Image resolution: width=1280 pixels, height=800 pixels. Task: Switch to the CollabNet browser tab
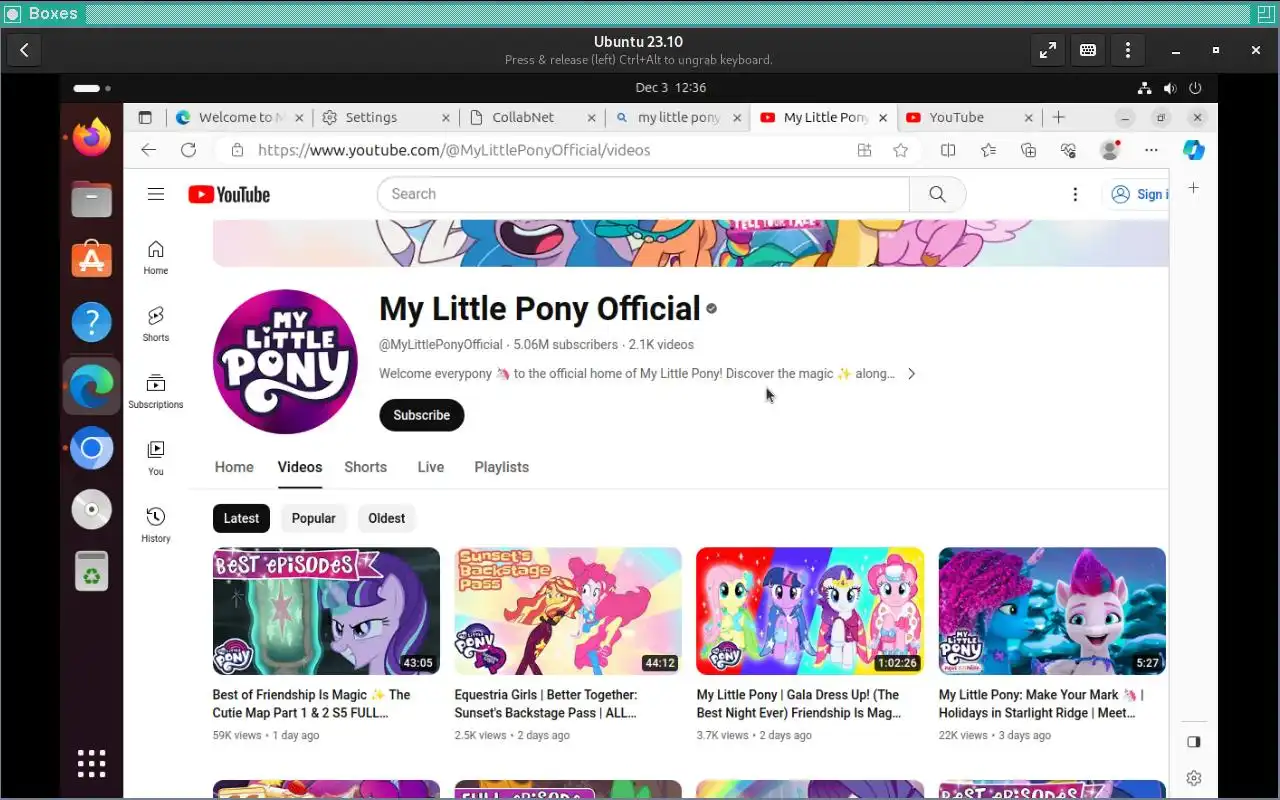click(533, 117)
